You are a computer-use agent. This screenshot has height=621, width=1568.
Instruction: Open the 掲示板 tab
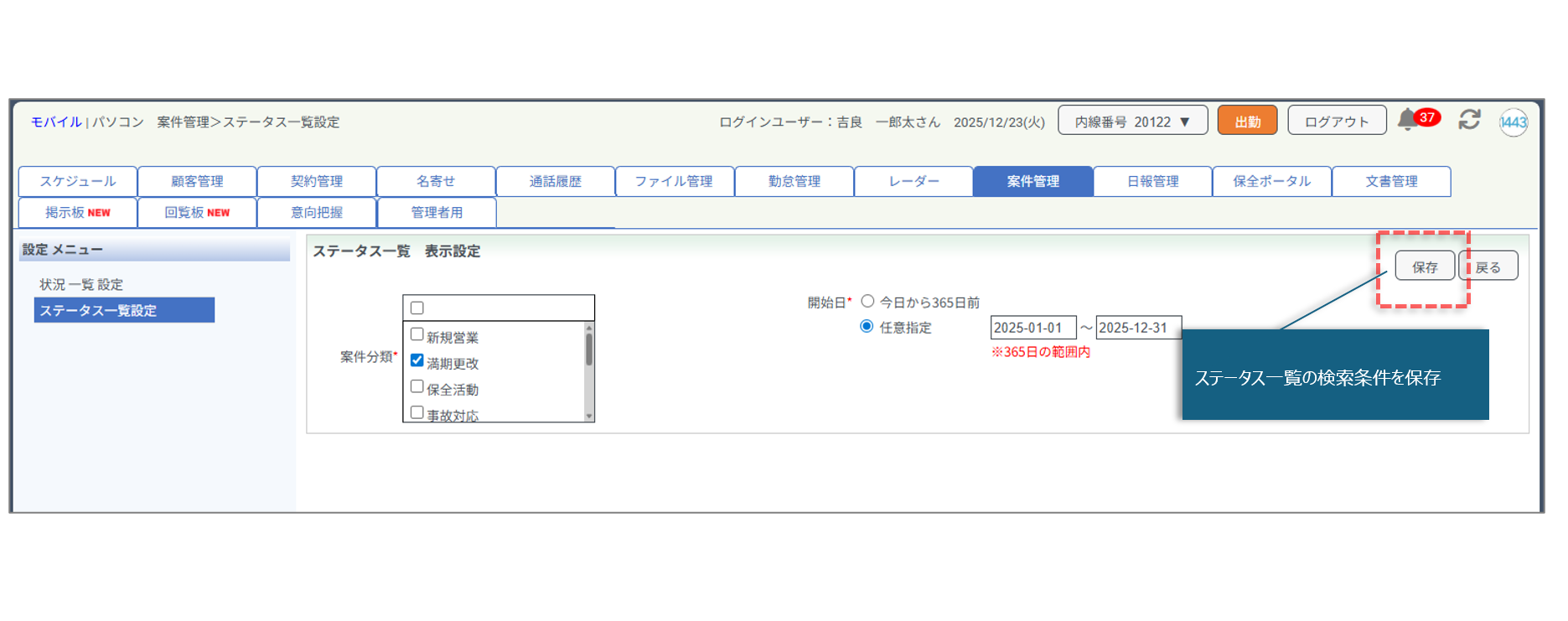[78, 212]
